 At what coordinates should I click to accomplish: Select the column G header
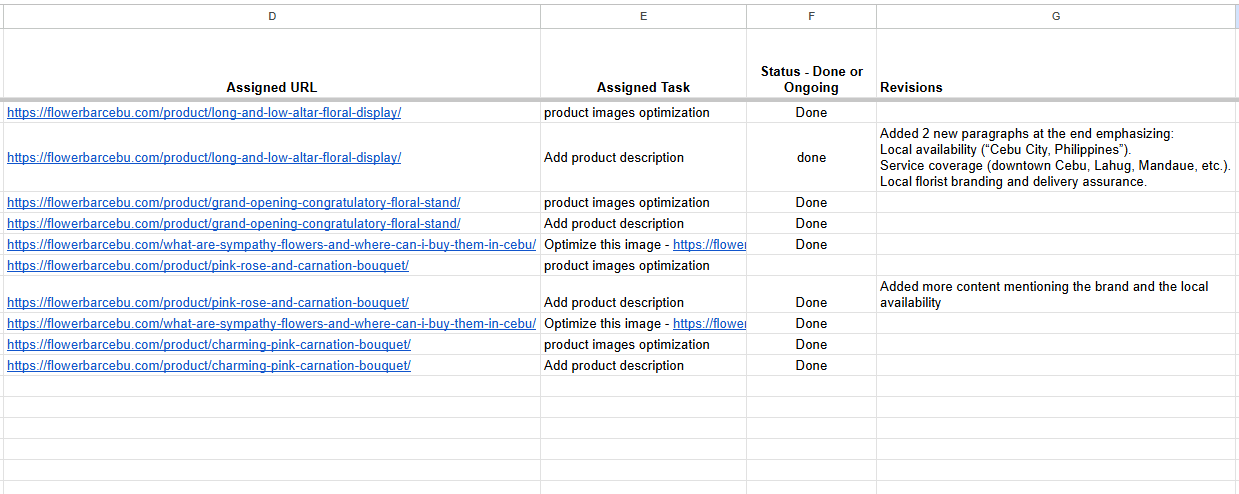coord(1056,16)
